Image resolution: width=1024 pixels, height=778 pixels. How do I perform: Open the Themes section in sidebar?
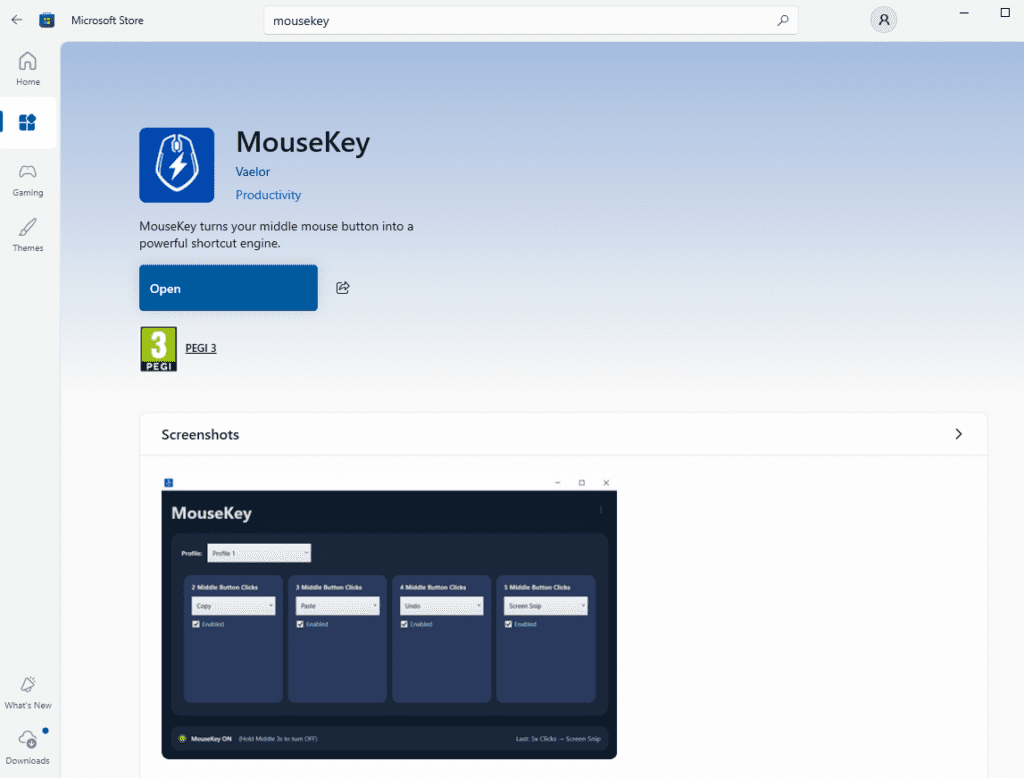(x=27, y=235)
